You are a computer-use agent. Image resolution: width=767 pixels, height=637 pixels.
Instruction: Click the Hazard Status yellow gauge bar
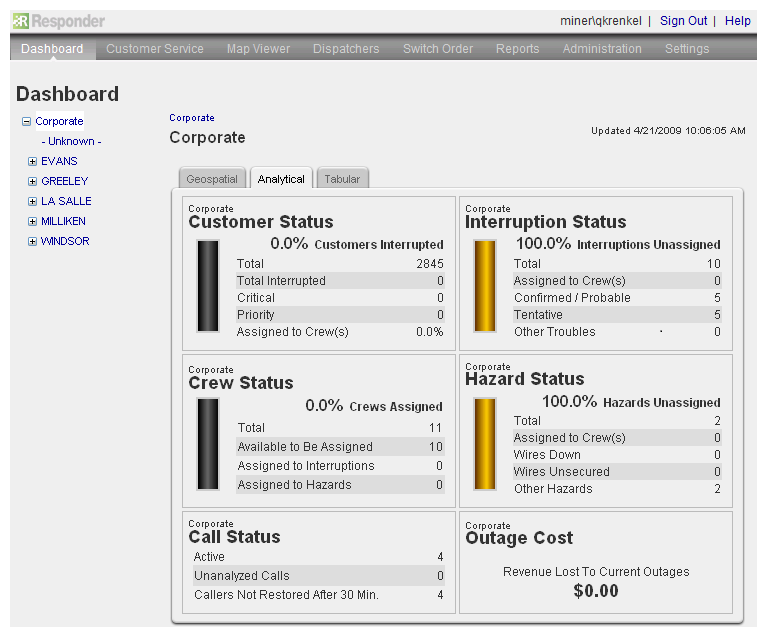485,444
